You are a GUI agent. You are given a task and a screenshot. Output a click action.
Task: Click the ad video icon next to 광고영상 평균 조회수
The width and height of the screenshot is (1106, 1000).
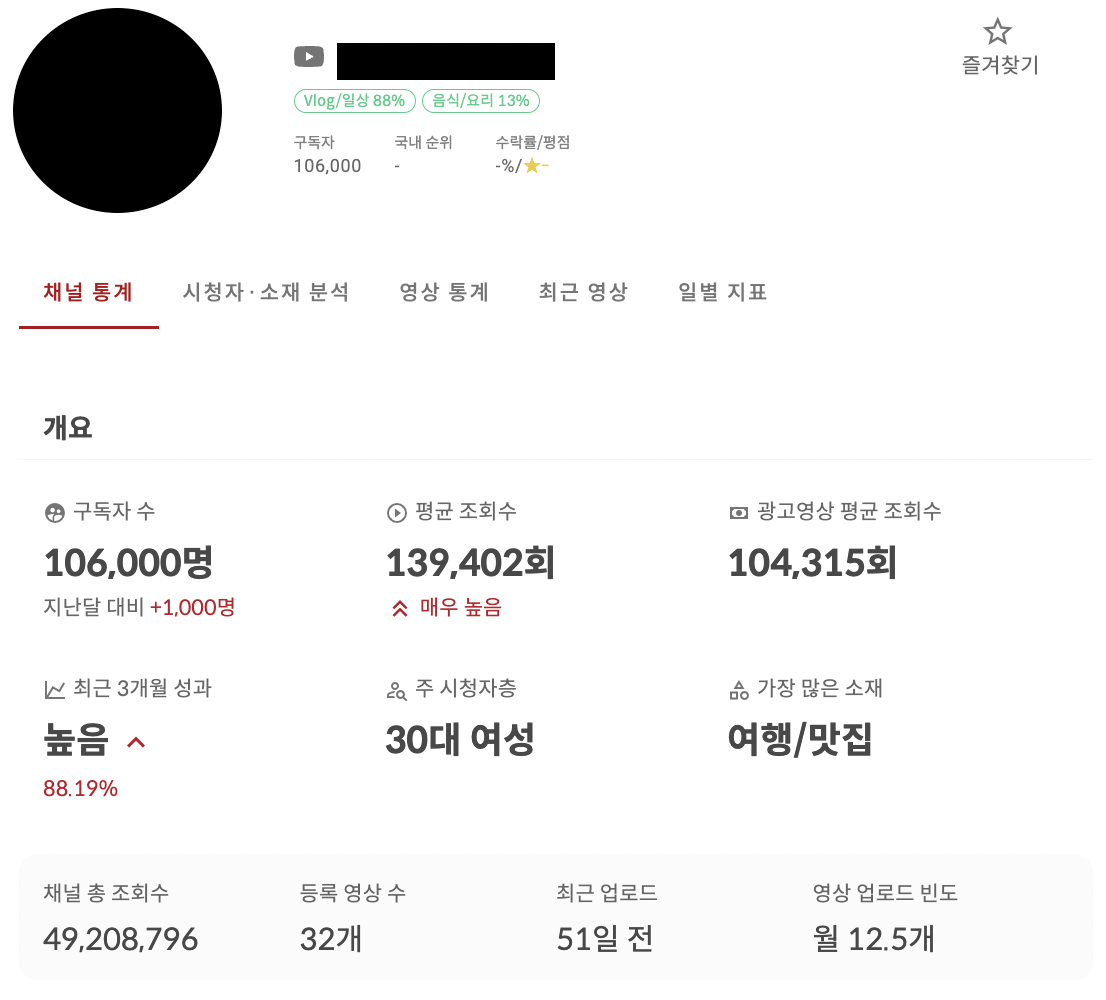[x=737, y=511]
